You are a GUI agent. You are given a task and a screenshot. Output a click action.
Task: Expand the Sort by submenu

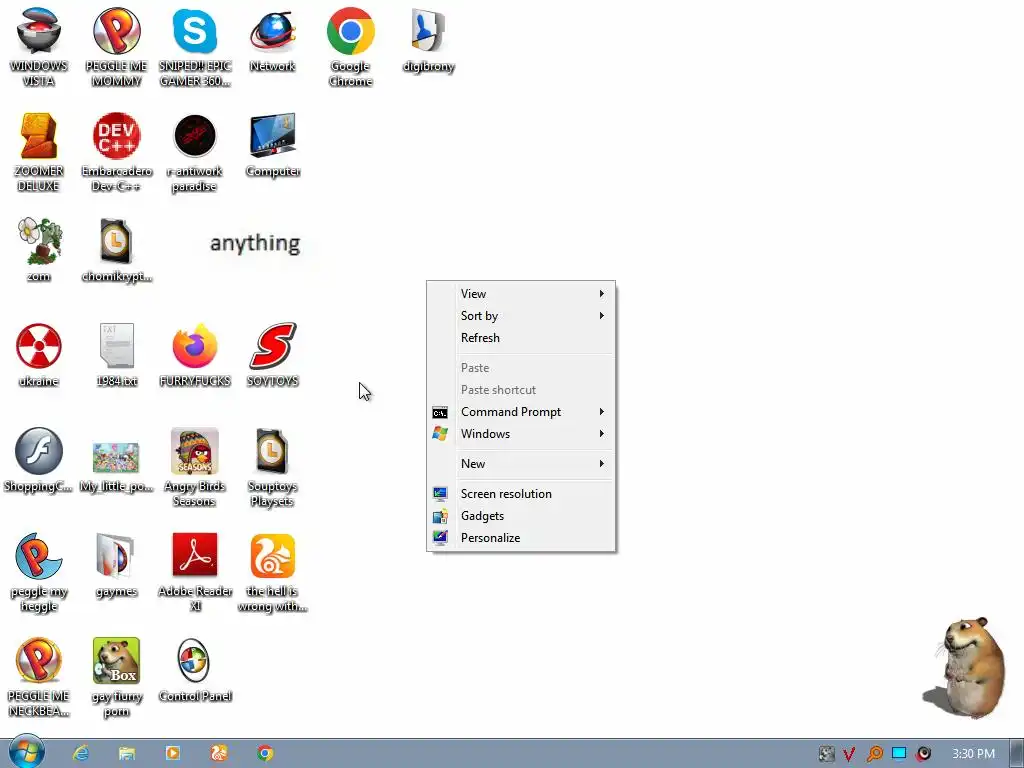coord(520,316)
